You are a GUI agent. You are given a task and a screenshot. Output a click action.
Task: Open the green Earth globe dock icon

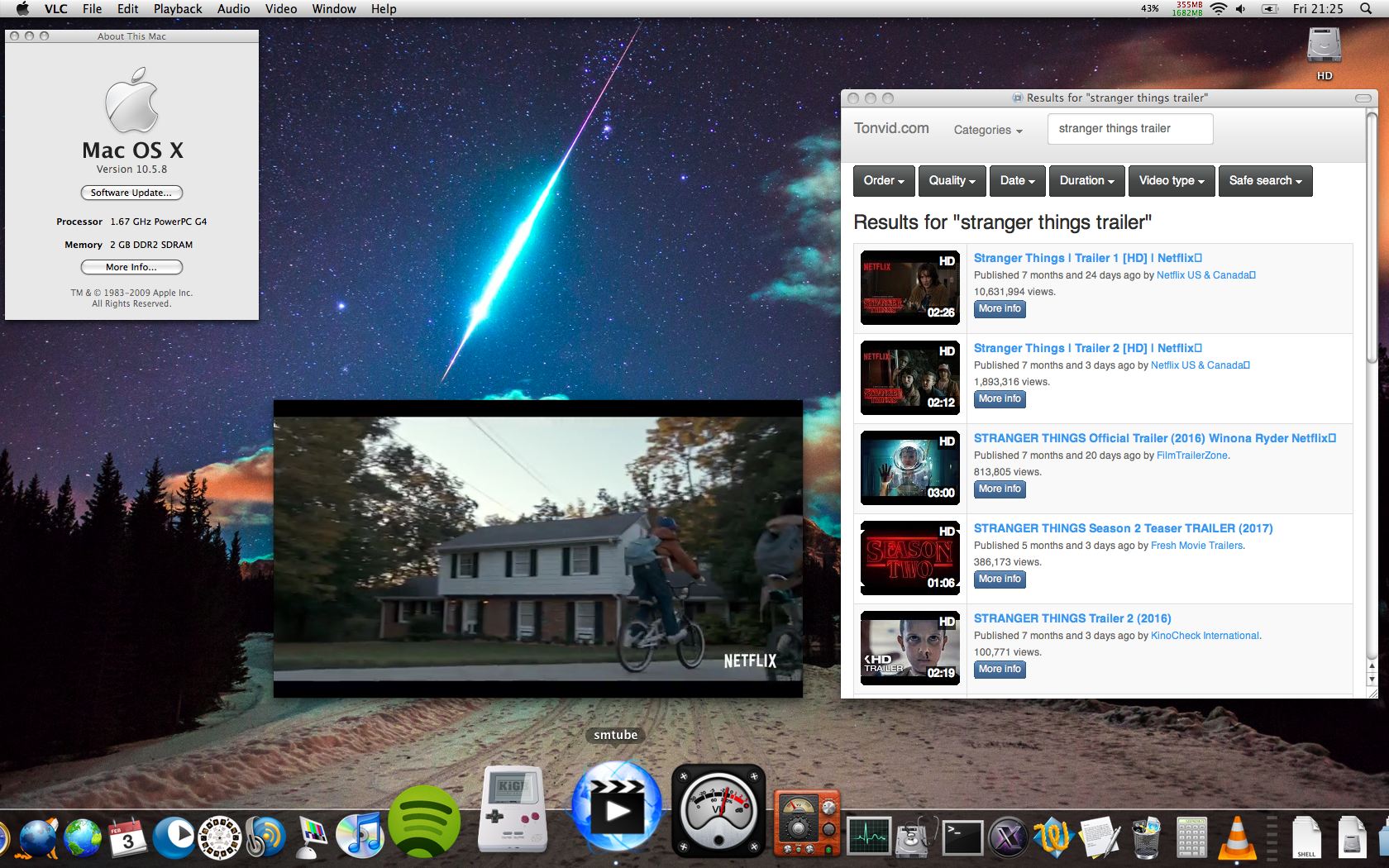83,837
